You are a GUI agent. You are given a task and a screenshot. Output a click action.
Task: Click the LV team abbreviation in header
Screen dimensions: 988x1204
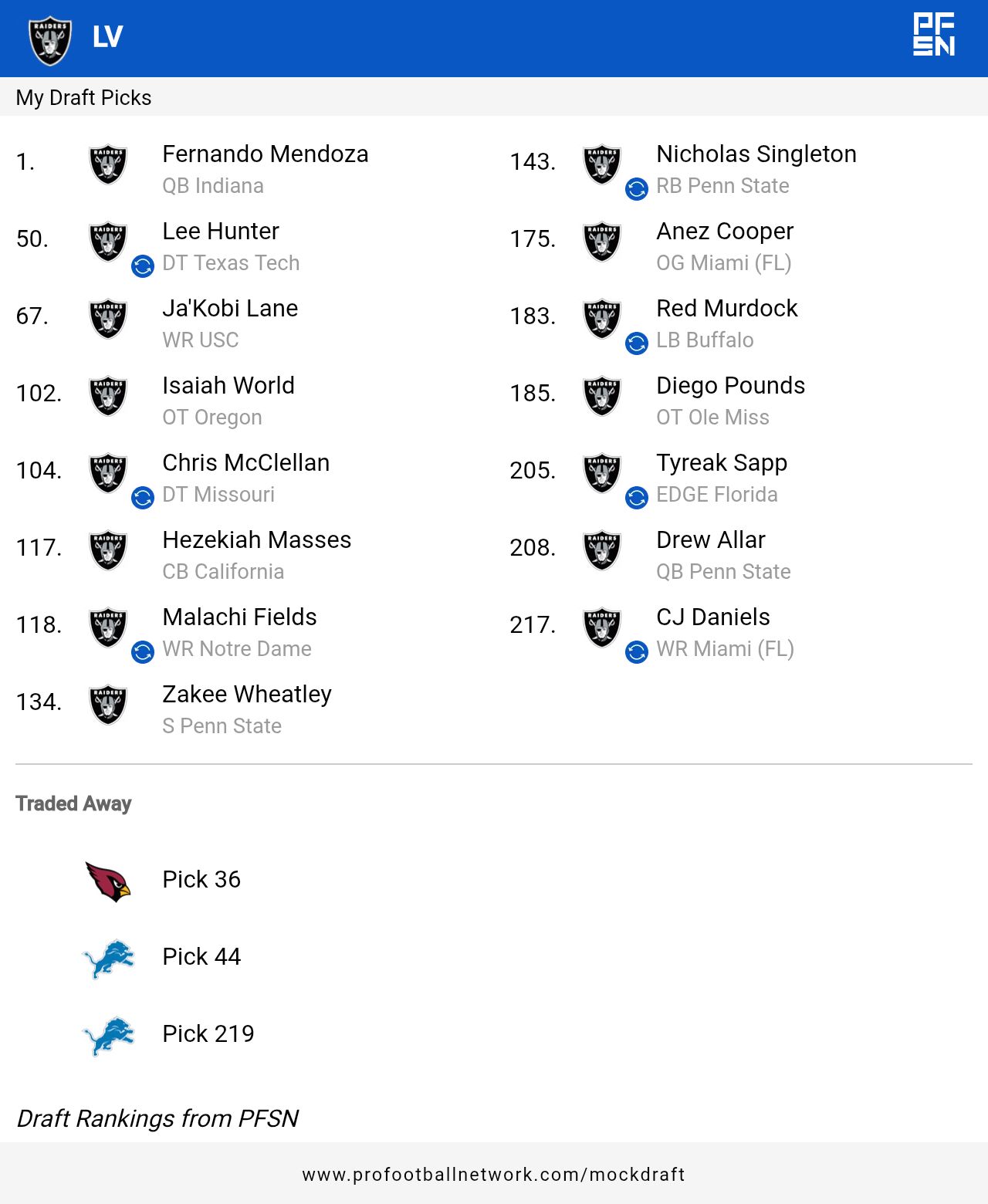pos(107,36)
